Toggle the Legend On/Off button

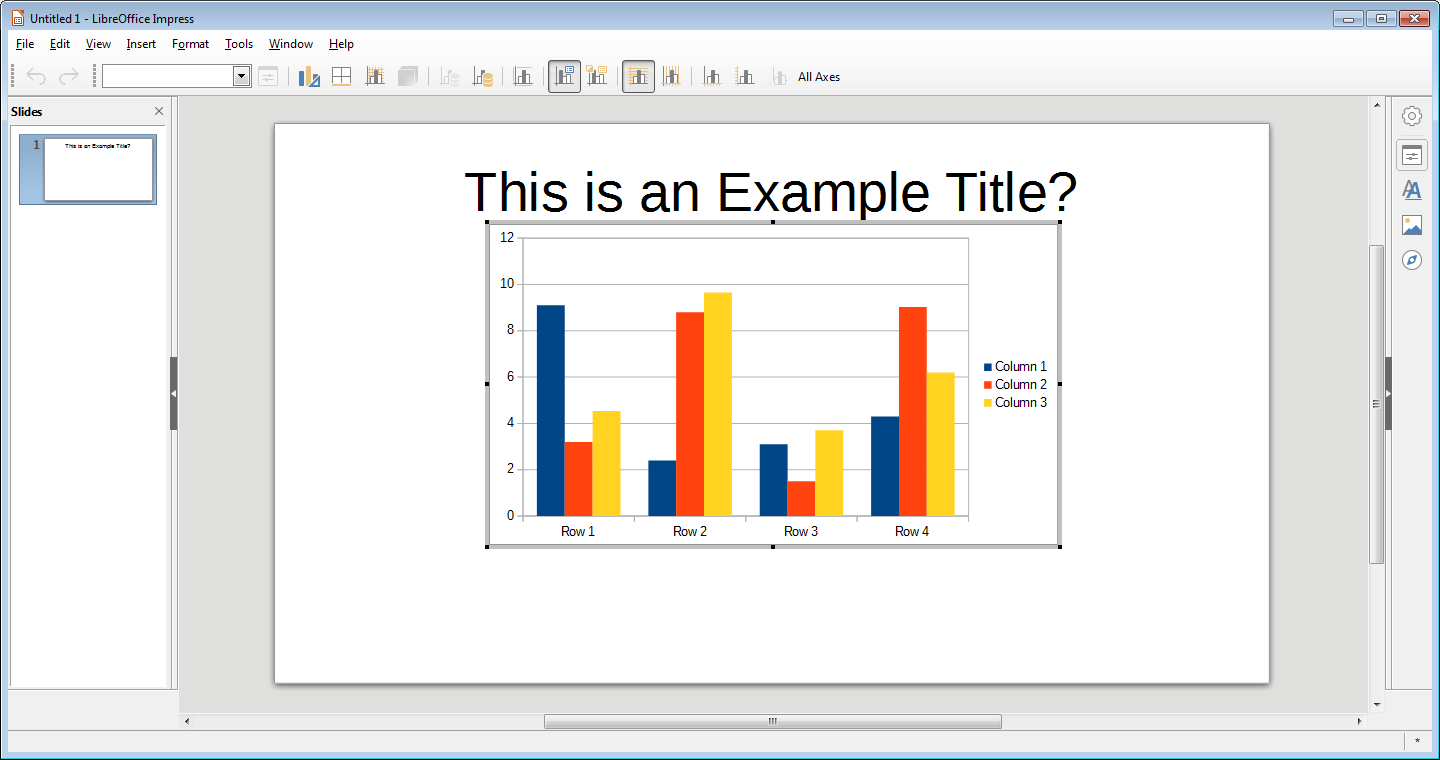click(564, 77)
